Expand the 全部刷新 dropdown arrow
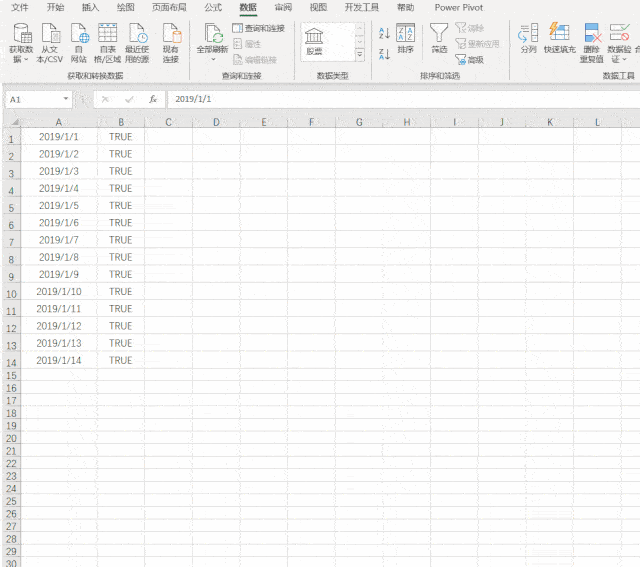Screen dimensions: 640x567 (x=213, y=60)
